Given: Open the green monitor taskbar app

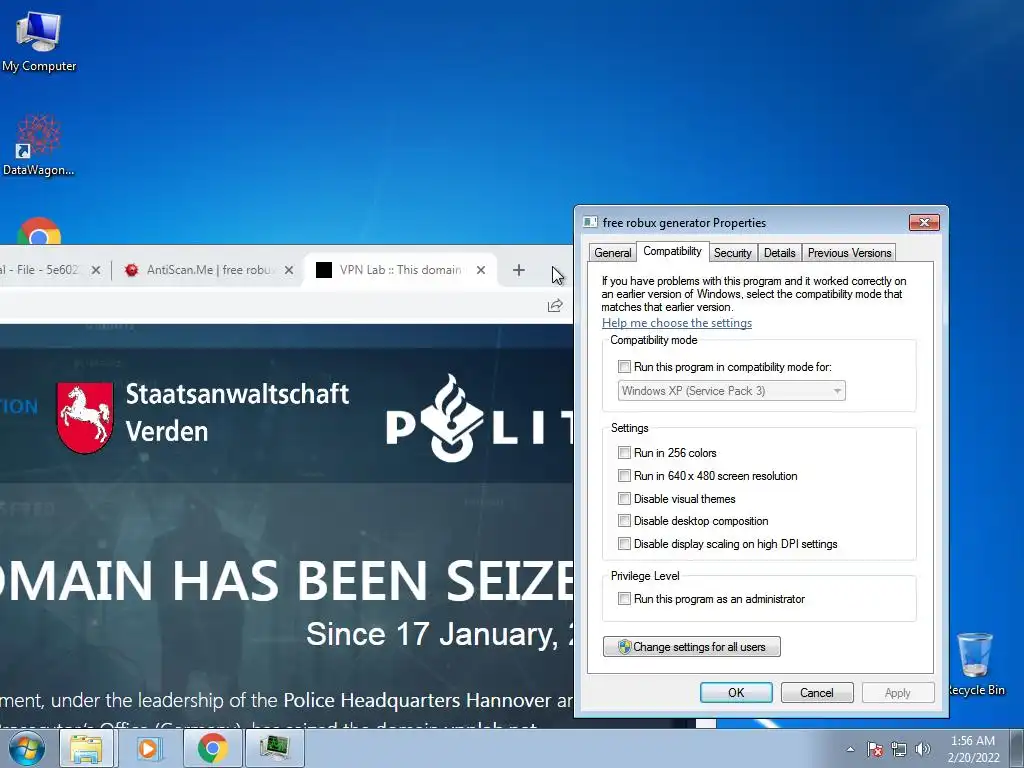Looking at the screenshot, I should pyautogui.click(x=274, y=748).
